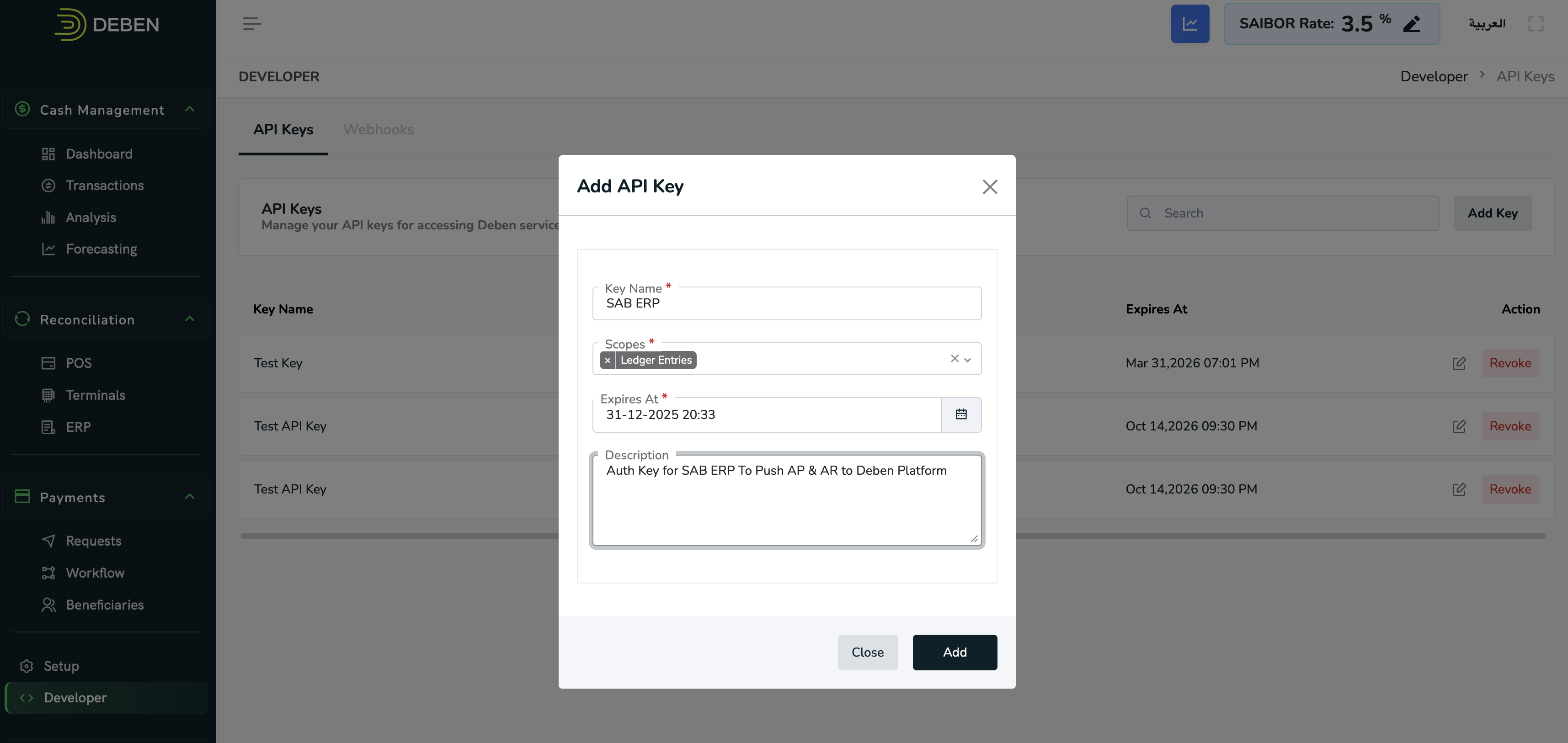Open Developer in the sidebar

[x=75, y=697]
